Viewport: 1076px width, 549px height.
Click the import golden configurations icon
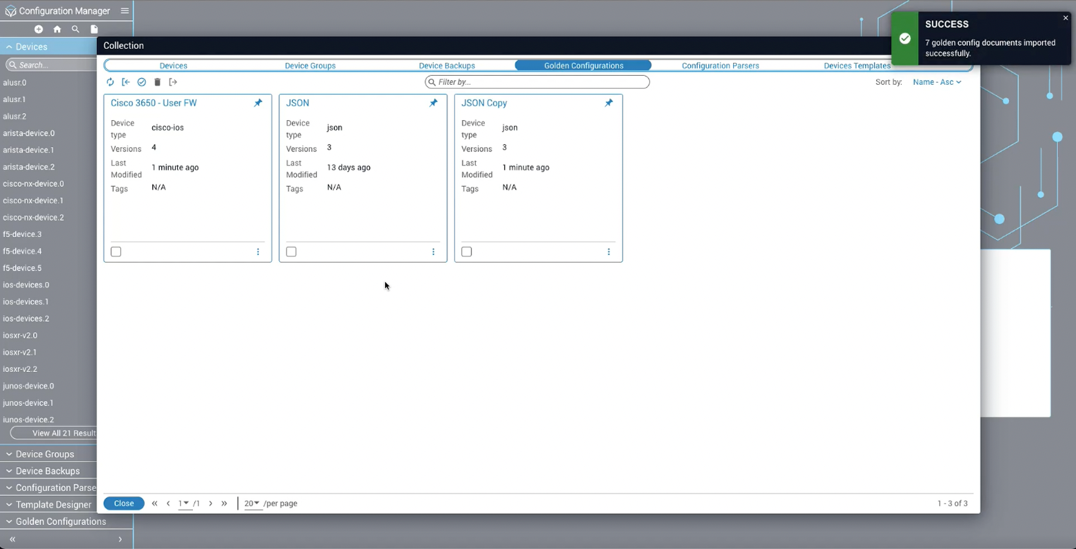pyautogui.click(x=126, y=82)
